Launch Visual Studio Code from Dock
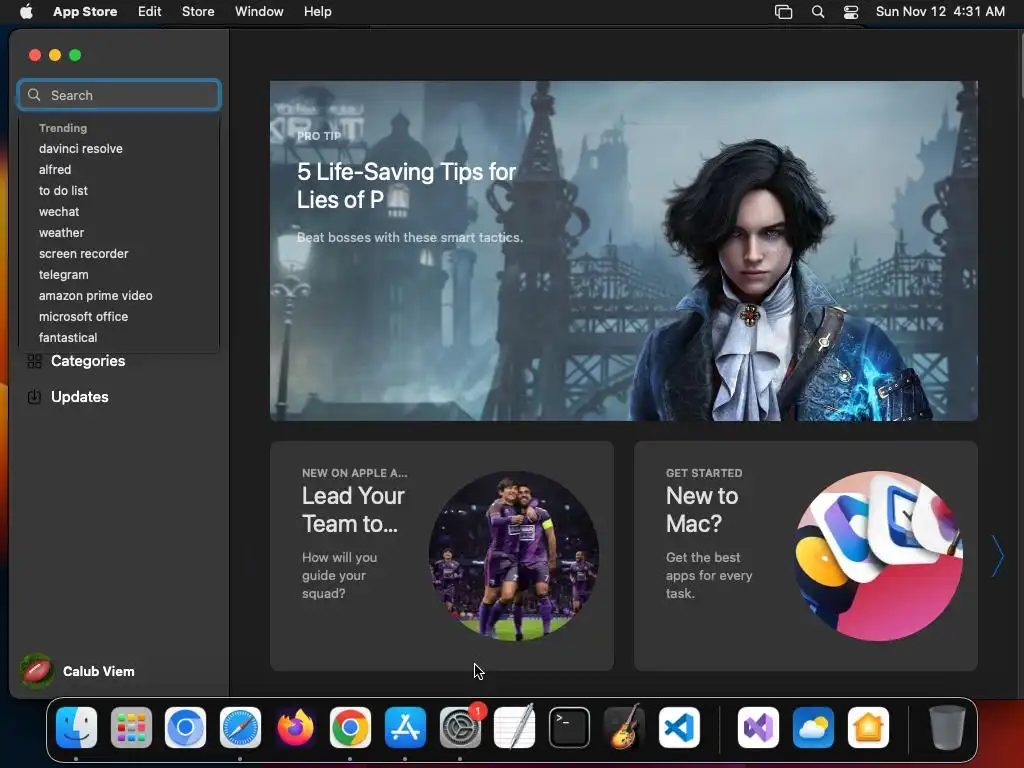This screenshot has width=1024, height=768. tap(679, 727)
